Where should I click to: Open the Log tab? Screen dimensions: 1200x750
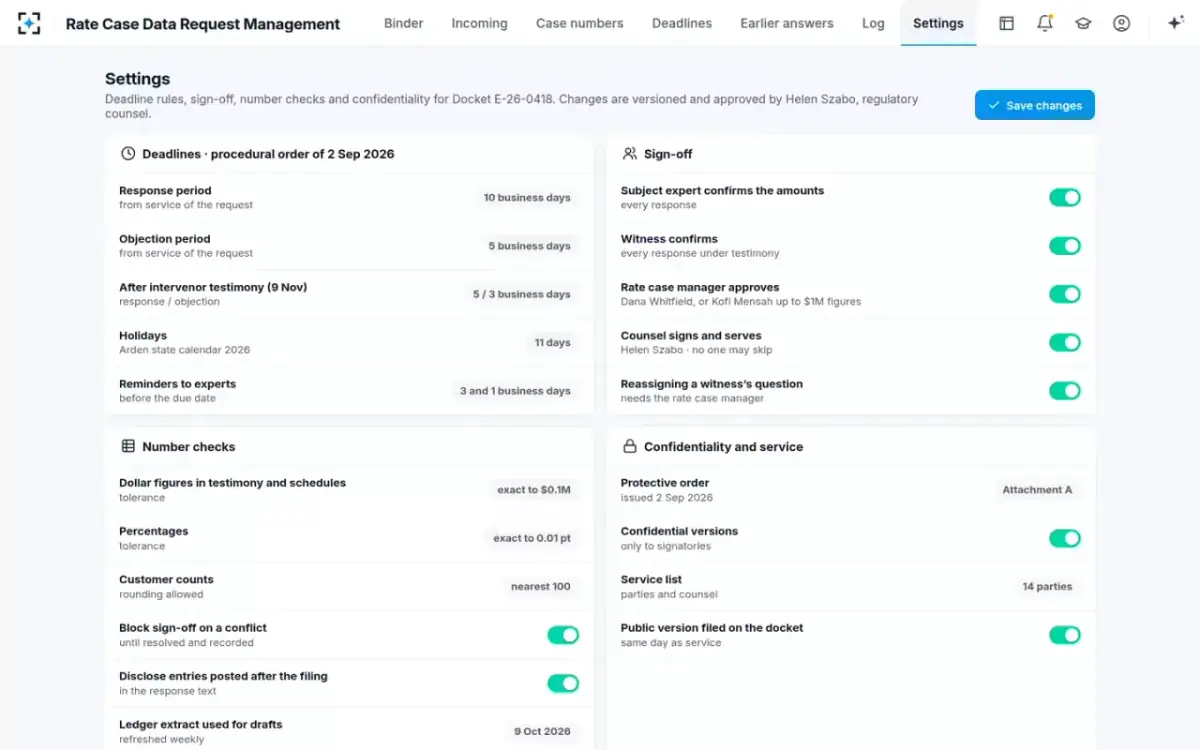click(x=873, y=23)
